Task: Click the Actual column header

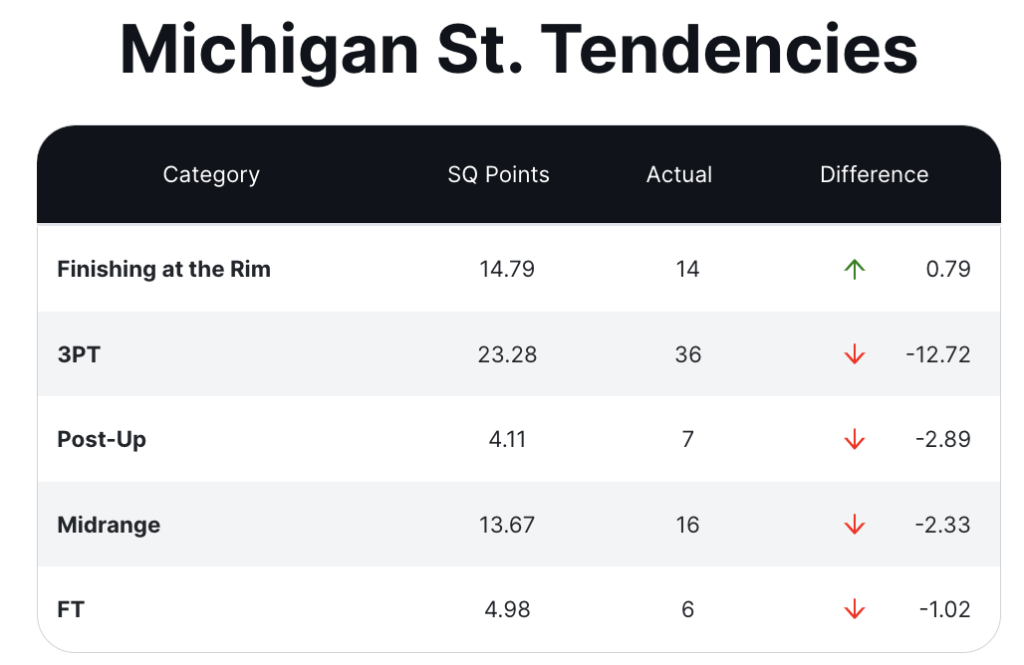Action: coord(679,175)
